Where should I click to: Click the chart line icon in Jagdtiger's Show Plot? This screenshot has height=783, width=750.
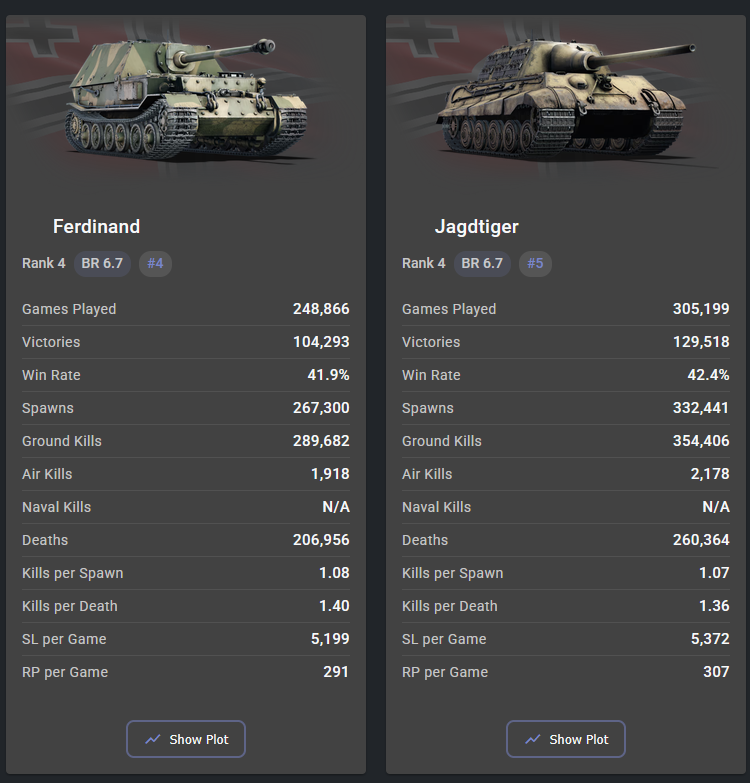click(533, 739)
